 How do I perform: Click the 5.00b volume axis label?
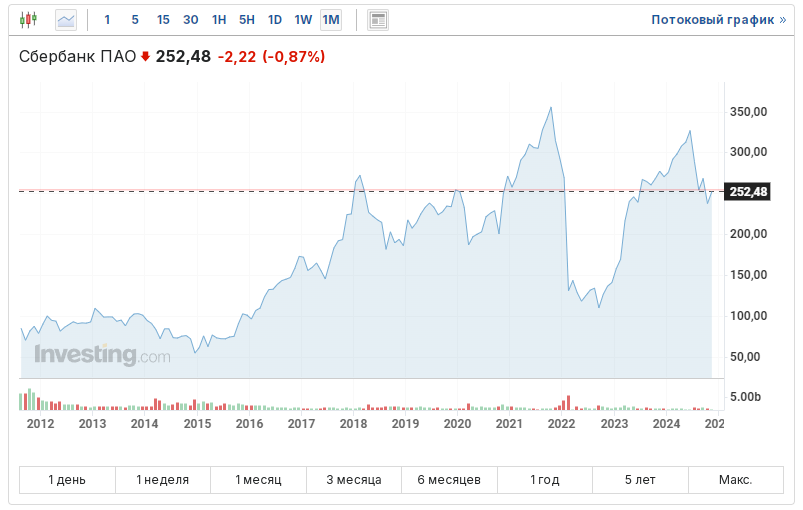[745, 397]
